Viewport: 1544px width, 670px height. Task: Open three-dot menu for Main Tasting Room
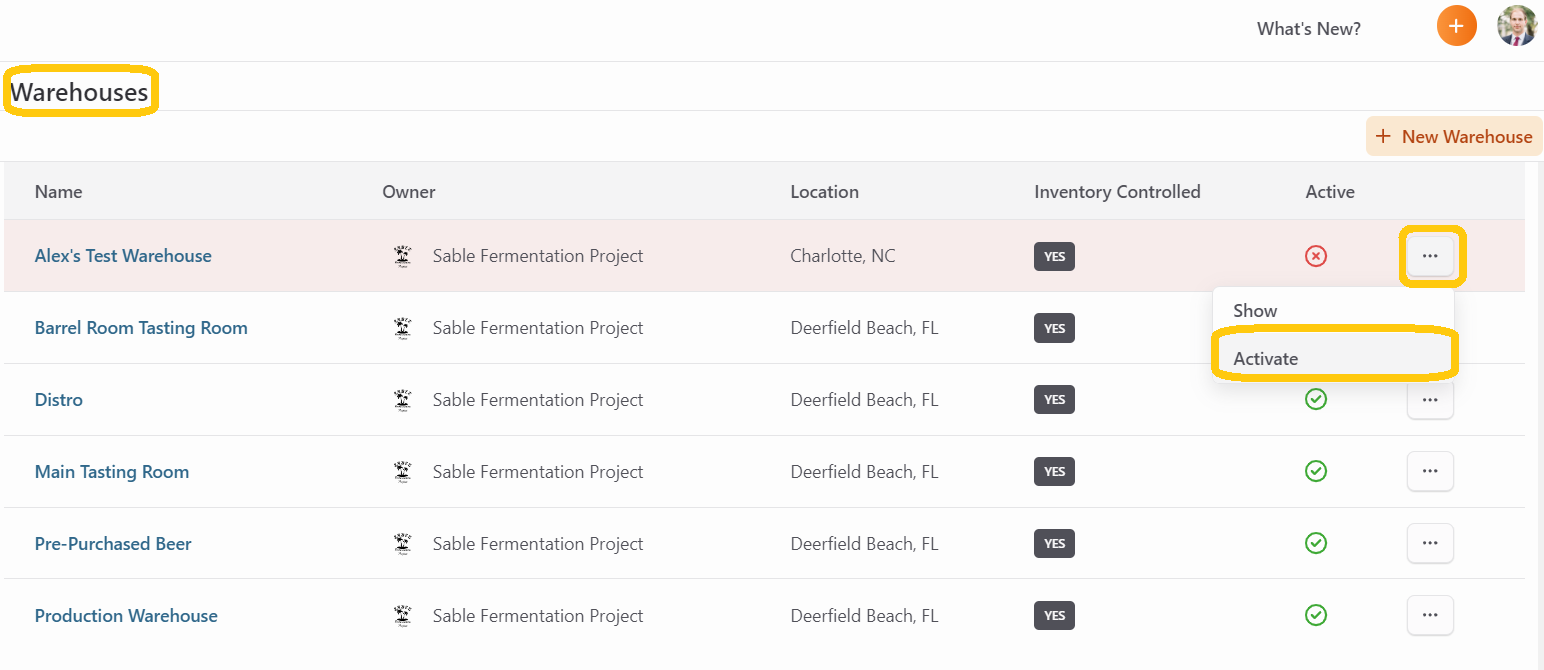(x=1430, y=471)
